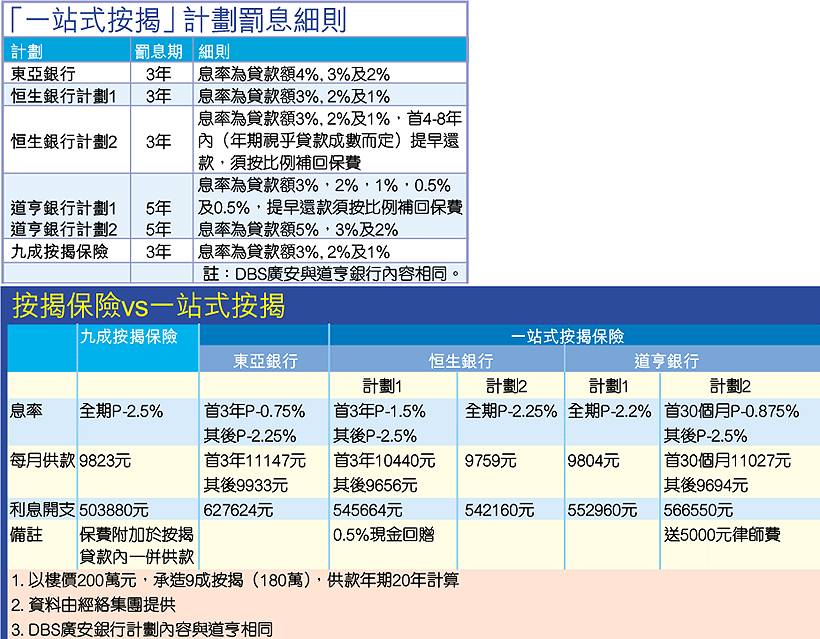
Task: Click the '其後9694元' payment value
Action: [706, 485]
